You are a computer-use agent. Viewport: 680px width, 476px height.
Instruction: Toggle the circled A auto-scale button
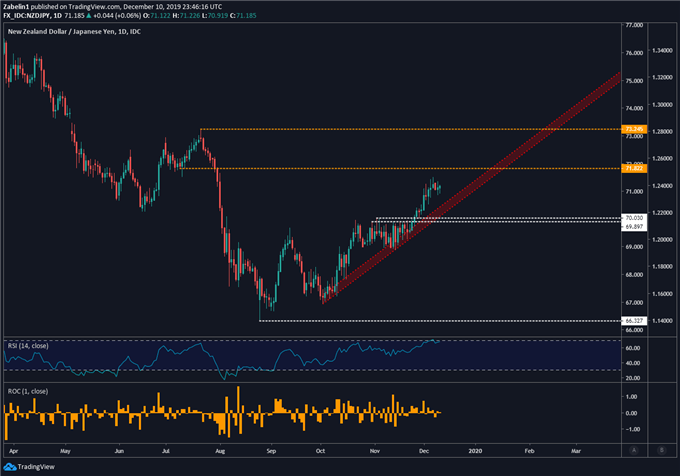click(634, 450)
